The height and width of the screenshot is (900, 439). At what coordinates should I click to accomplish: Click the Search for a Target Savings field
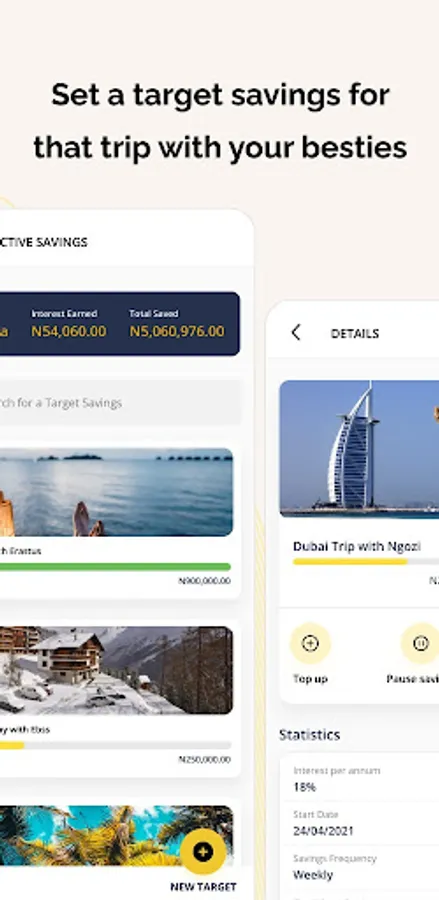point(119,403)
